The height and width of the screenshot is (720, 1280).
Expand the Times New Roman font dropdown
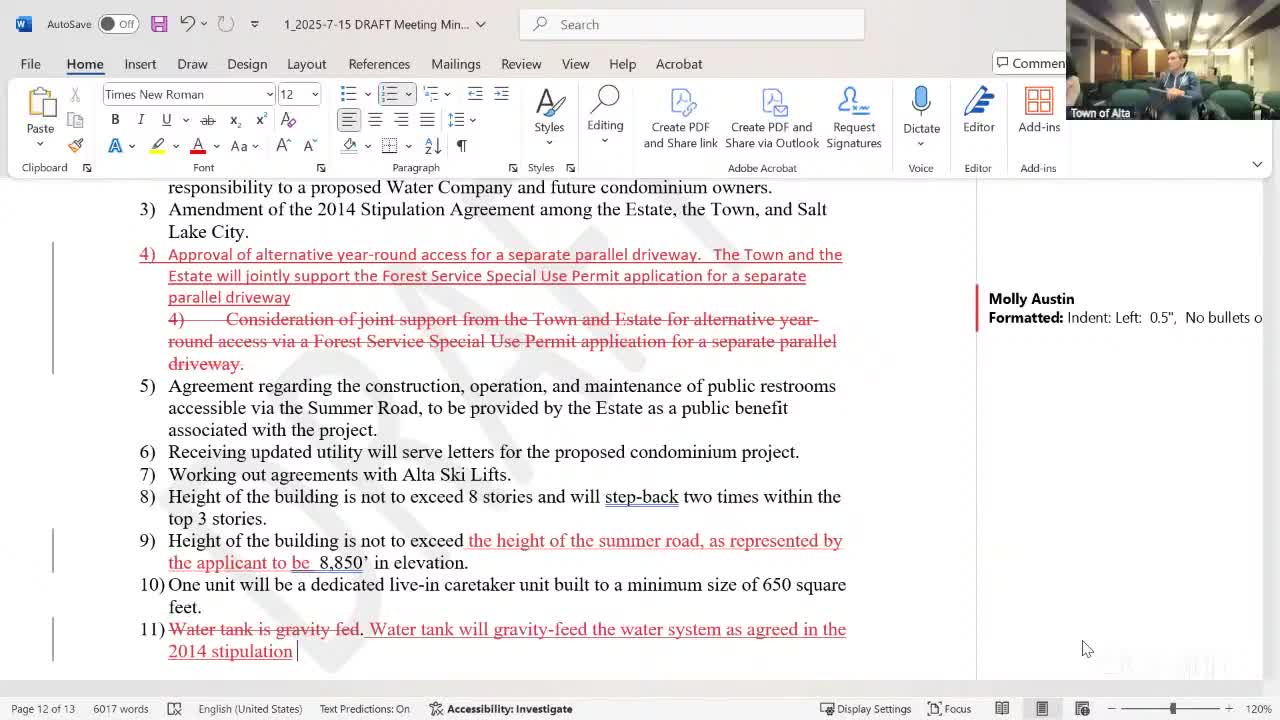coord(269,94)
